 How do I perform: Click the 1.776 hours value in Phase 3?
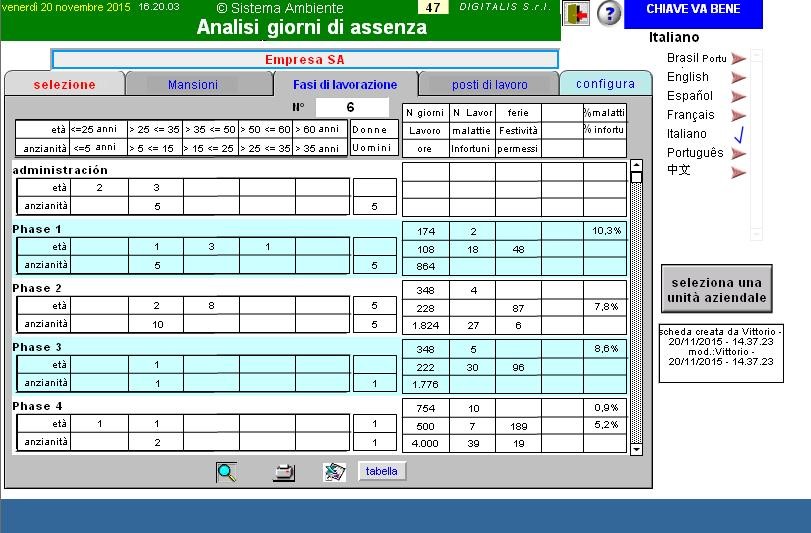425,385
